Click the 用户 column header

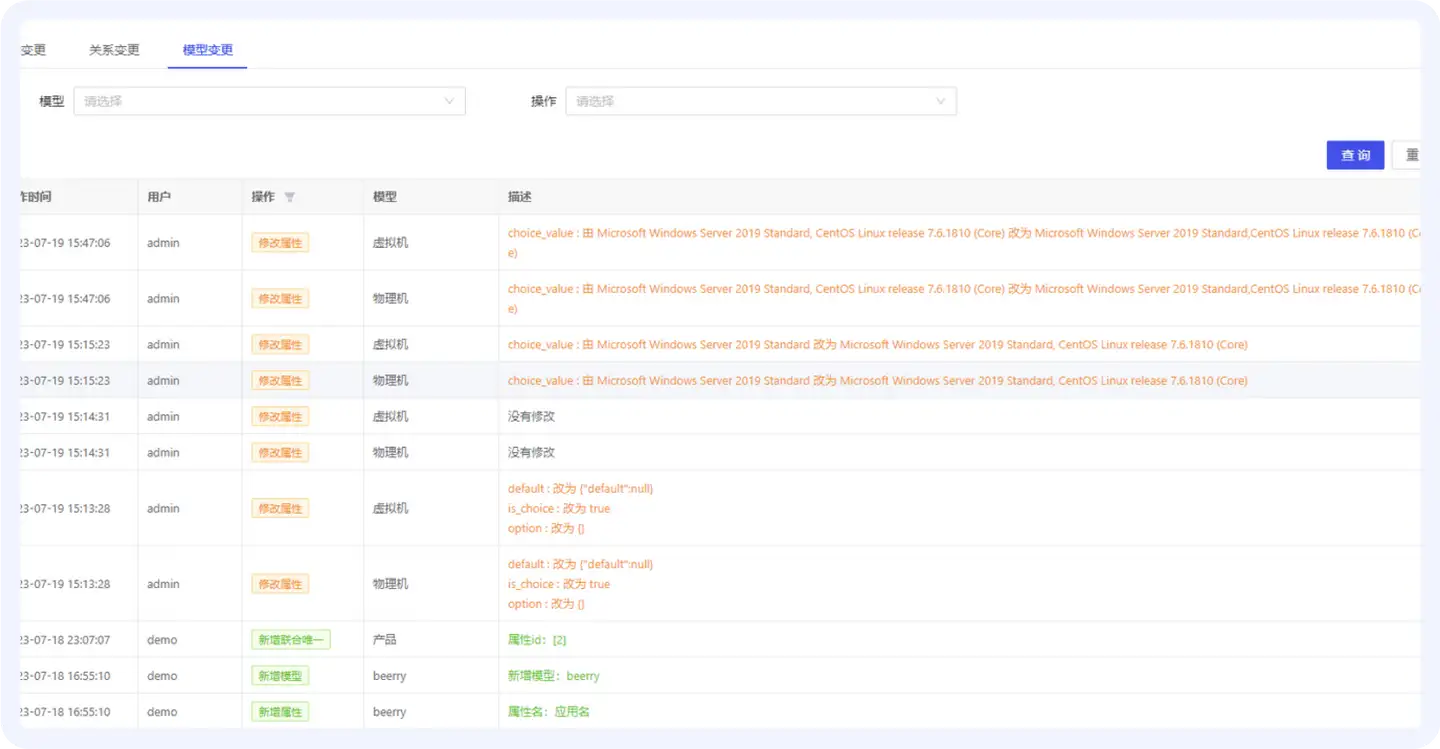pos(159,197)
